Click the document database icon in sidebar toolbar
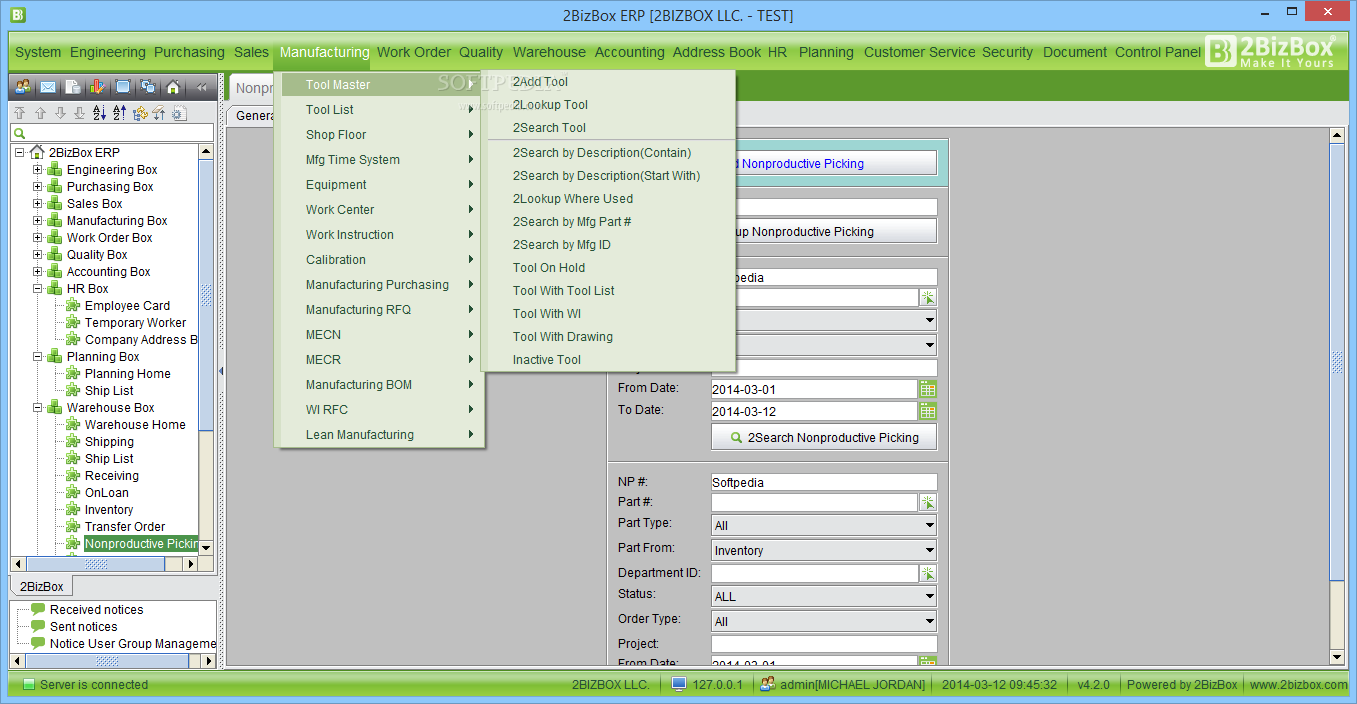 (74, 87)
